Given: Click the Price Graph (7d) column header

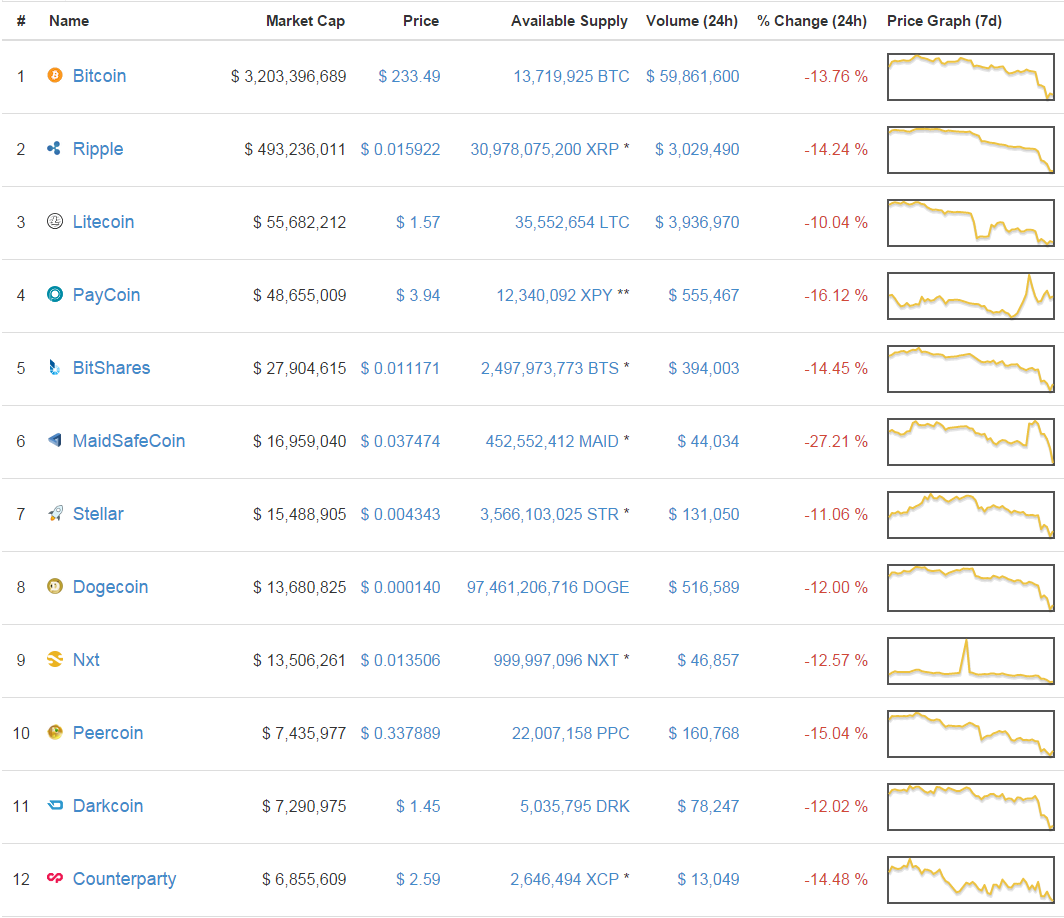Looking at the screenshot, I should [944, 21].
